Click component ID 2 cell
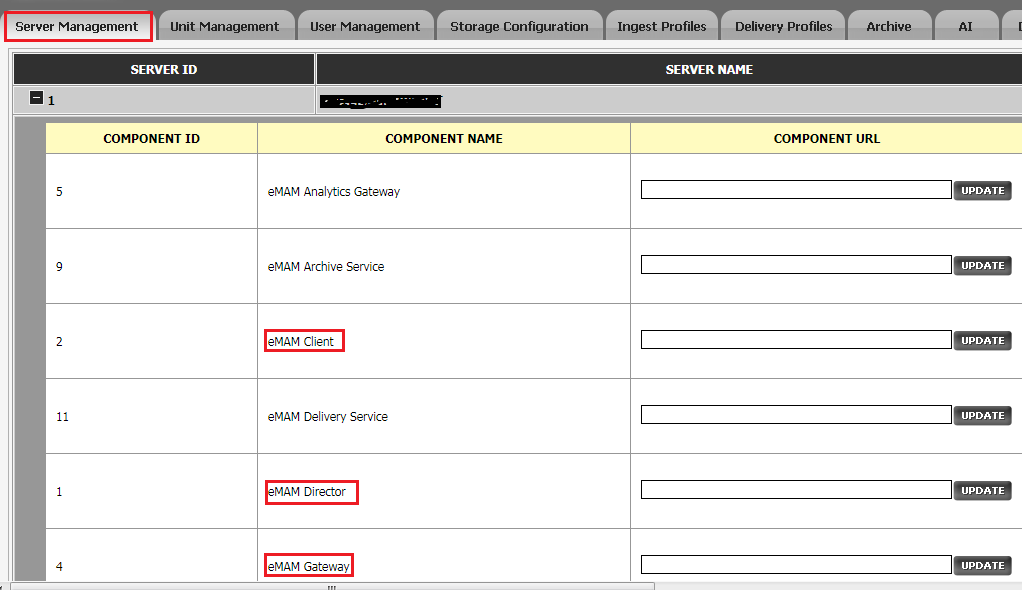The width and height of the screenshot is (1022, 590). tap(151, 341)
